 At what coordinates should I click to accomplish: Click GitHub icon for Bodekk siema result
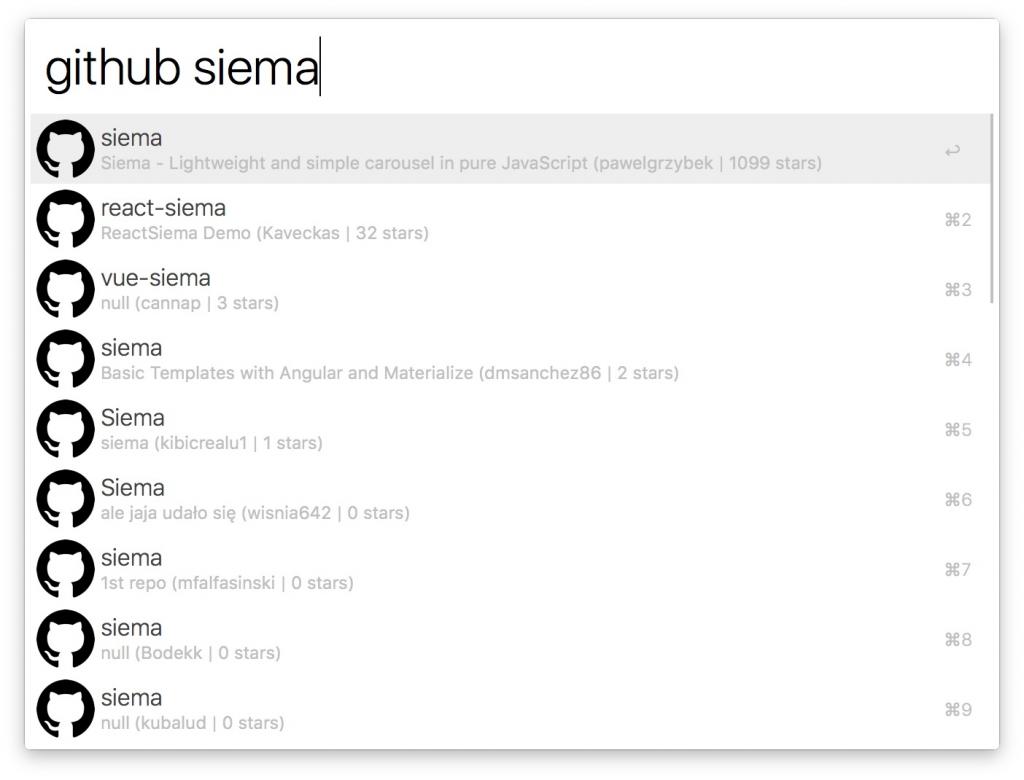tap(65, 640)
